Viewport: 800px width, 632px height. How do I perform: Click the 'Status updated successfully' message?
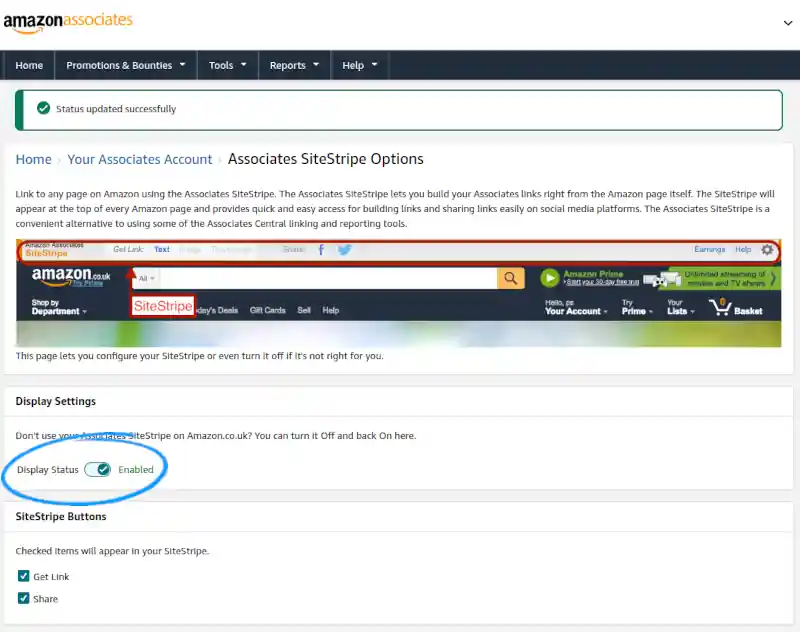pos(116,109)
